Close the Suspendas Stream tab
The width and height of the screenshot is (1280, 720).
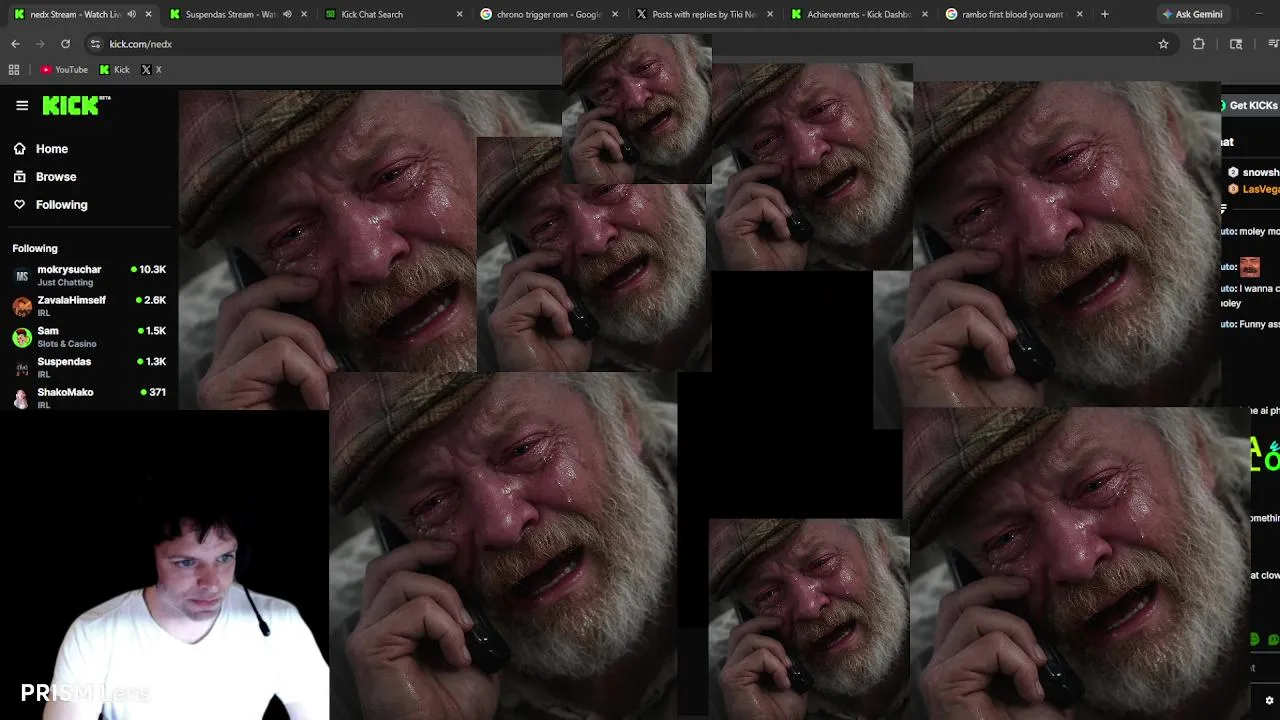304,14
